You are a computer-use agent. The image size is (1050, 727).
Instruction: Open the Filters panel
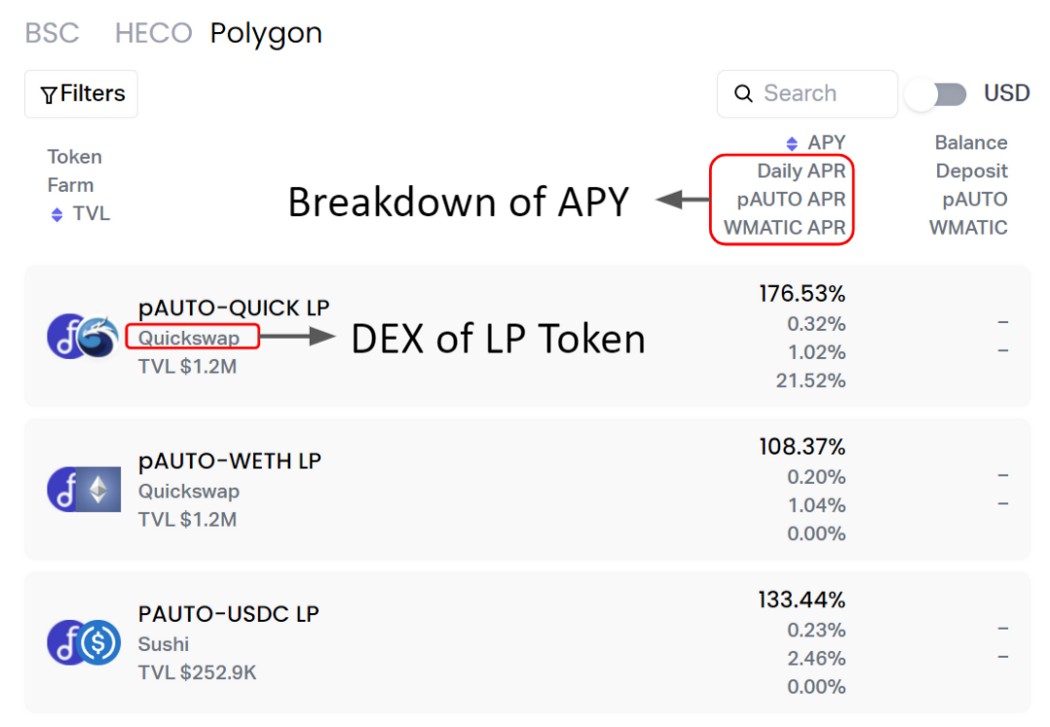coord(81,94)
